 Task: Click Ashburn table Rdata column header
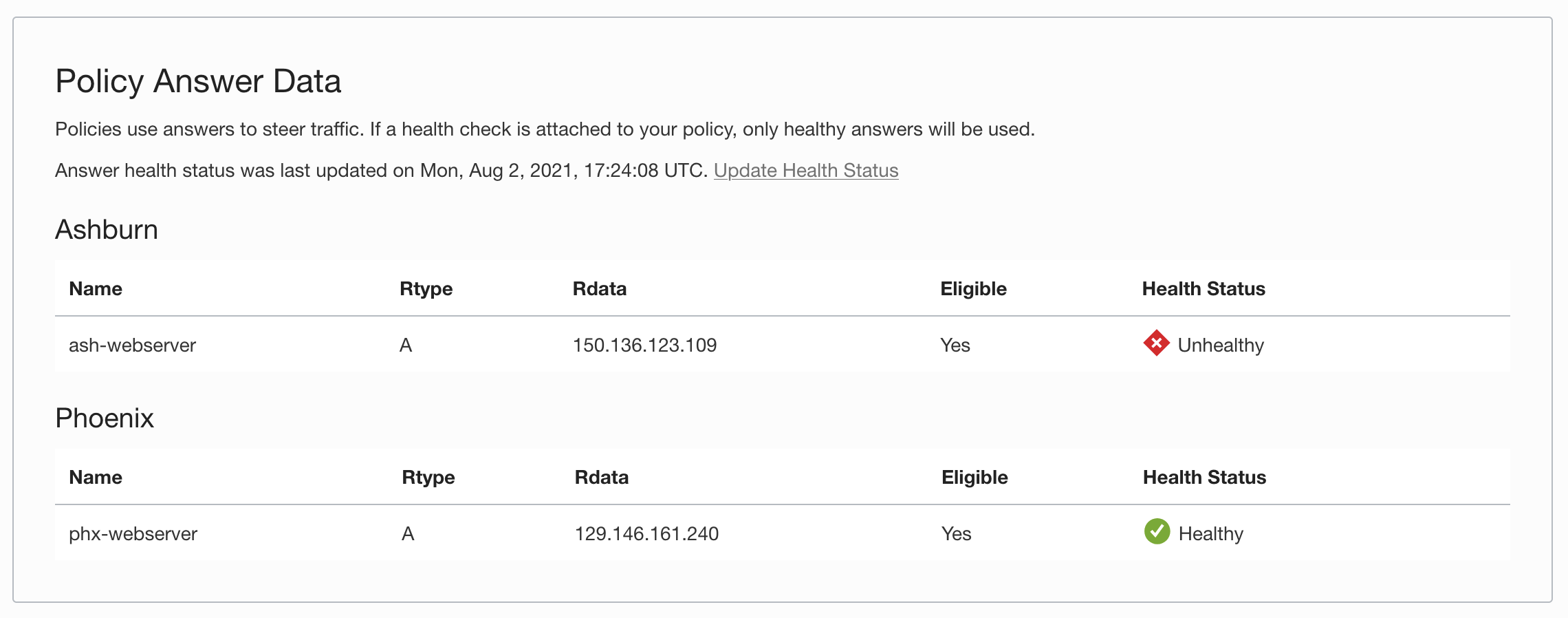point(599,289)
